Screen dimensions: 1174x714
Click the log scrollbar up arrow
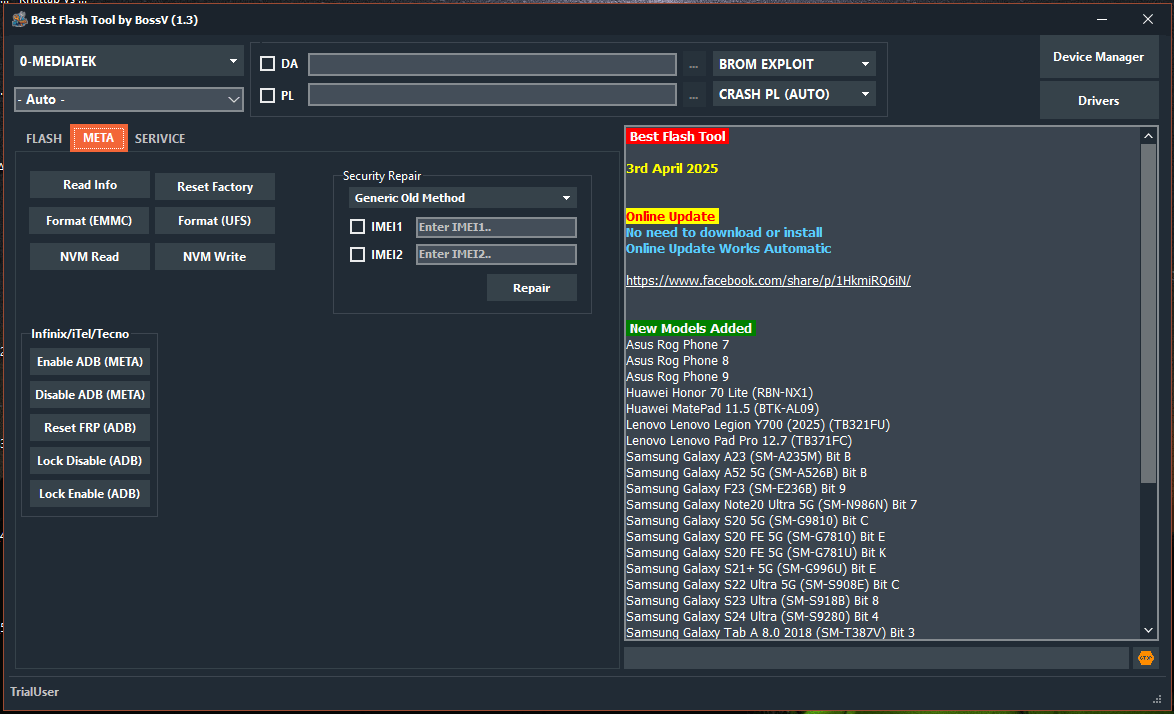coord(1149,135)
